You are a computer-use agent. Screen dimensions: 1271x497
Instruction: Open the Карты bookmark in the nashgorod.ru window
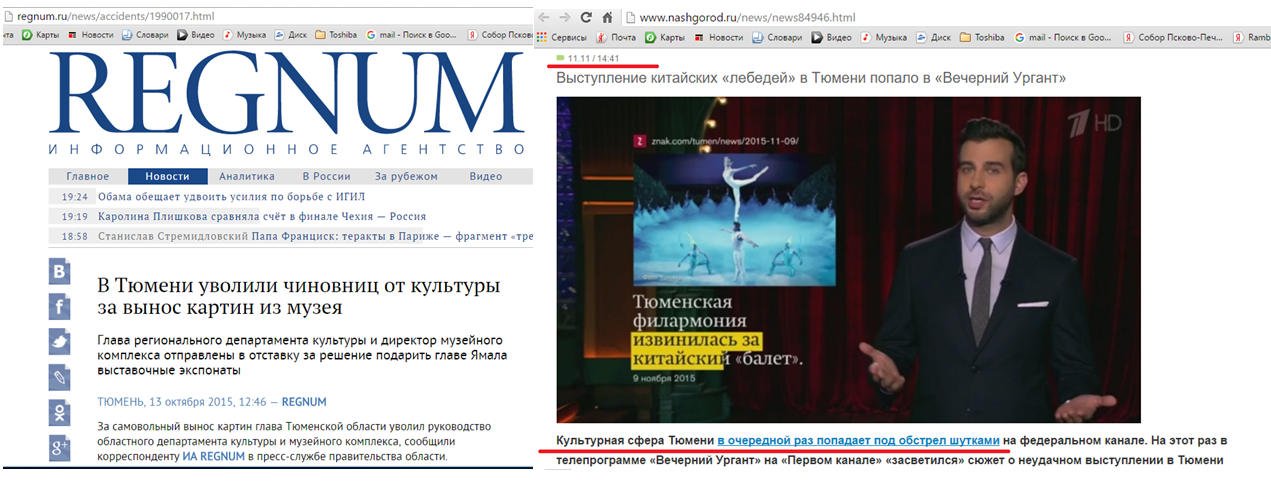click(x=665, y=38)
